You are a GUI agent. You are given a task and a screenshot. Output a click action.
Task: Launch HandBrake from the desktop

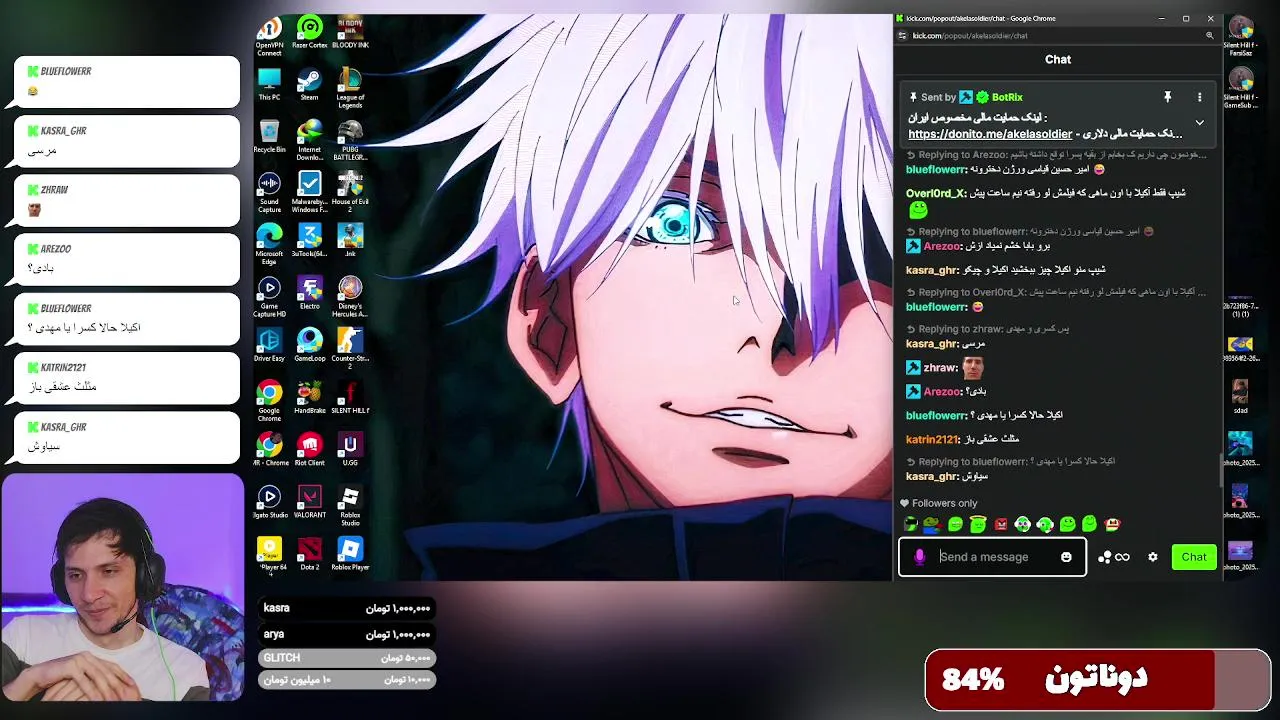pyautogui.click(x=310, y=397)
